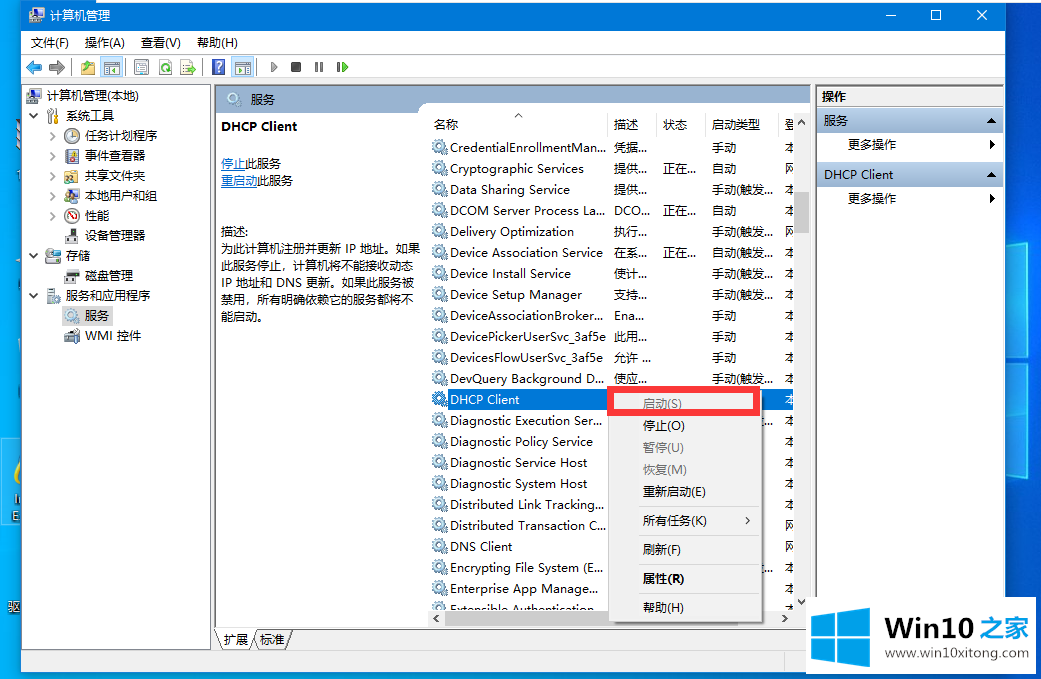Expand the 共享文件夹 node arrow
This screenshot has width=1041, height=679.
point(52,176)
